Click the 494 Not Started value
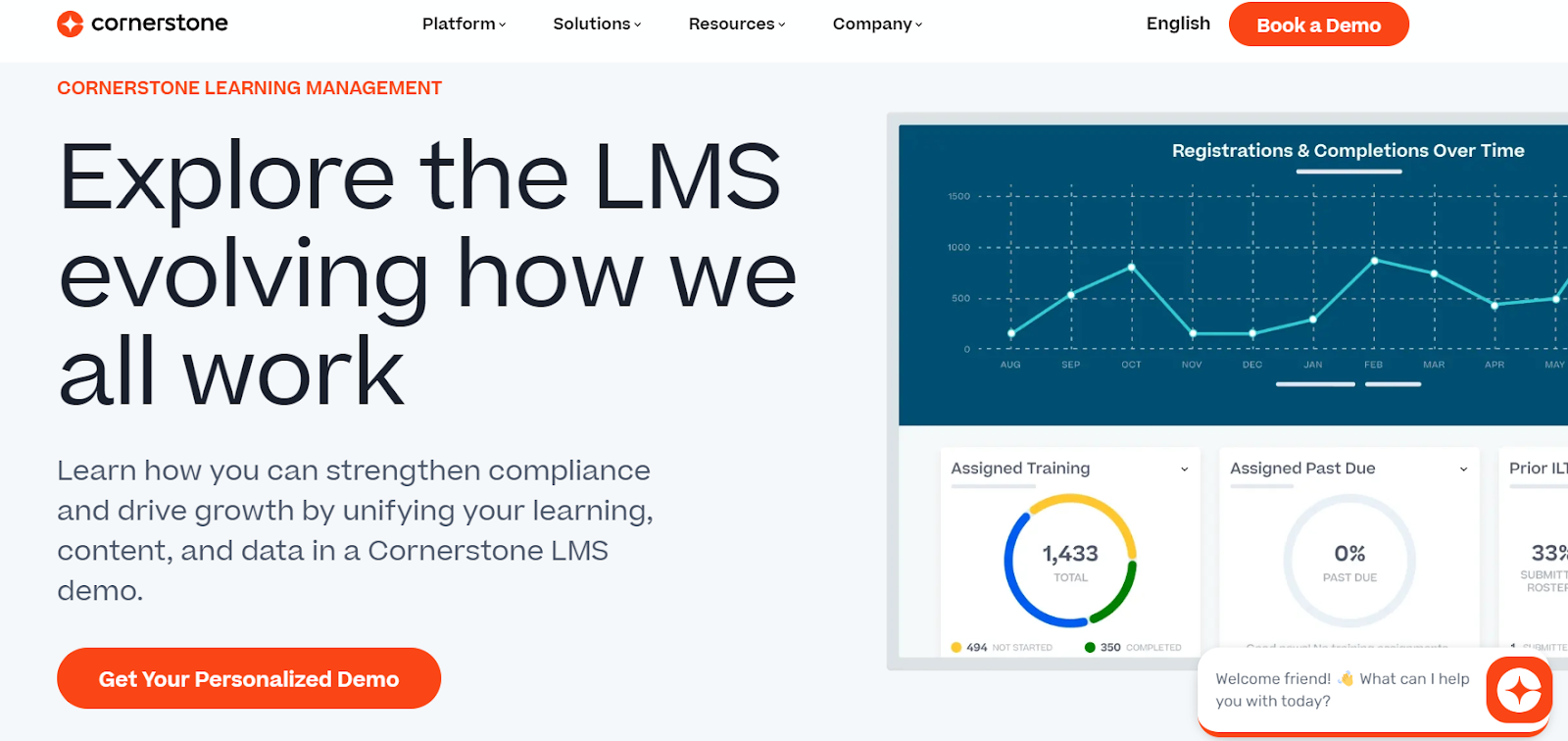 976,647
